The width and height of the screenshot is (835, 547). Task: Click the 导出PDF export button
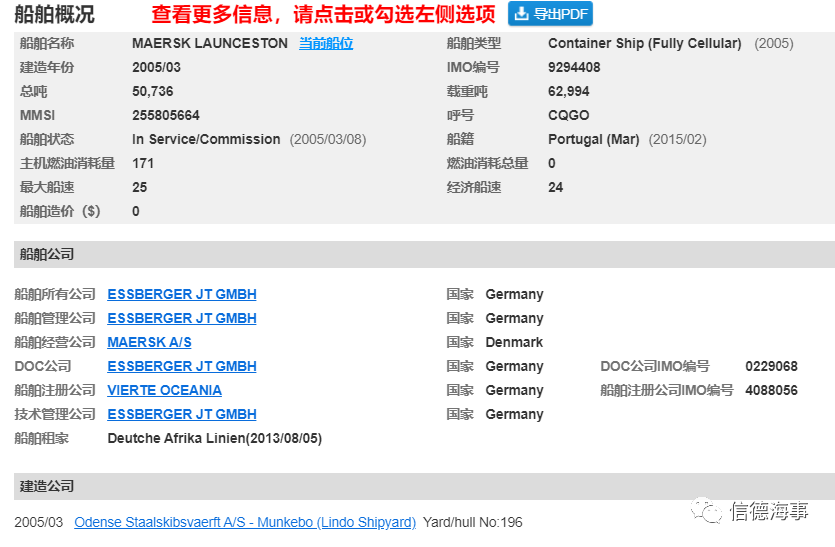click(550, 14)
